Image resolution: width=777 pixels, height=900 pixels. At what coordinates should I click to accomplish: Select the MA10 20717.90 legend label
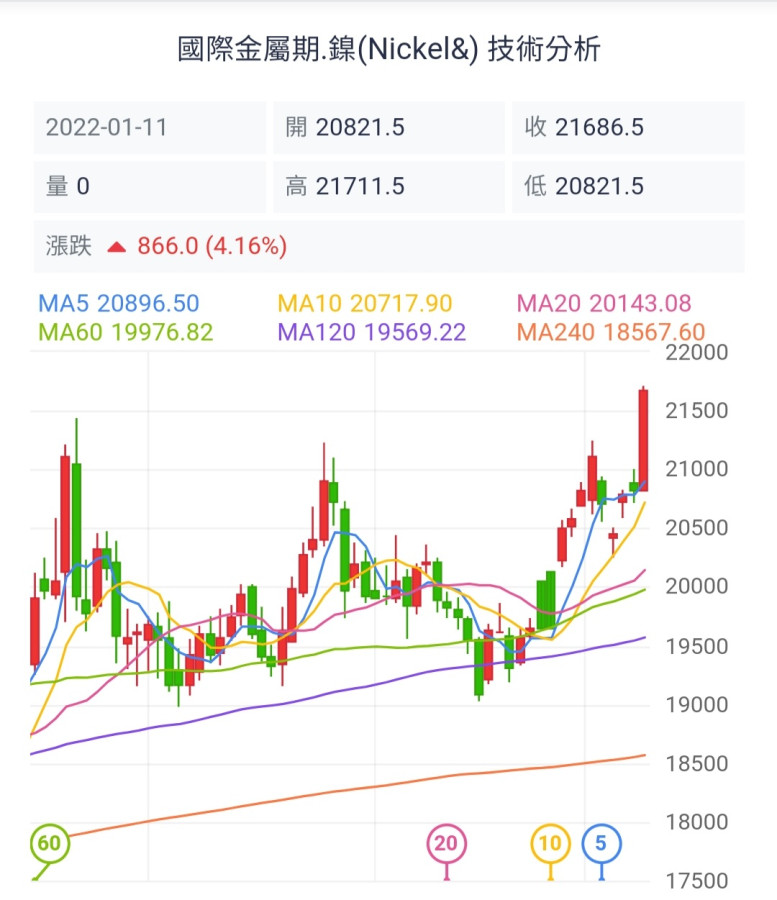click(x=364, y=304)
